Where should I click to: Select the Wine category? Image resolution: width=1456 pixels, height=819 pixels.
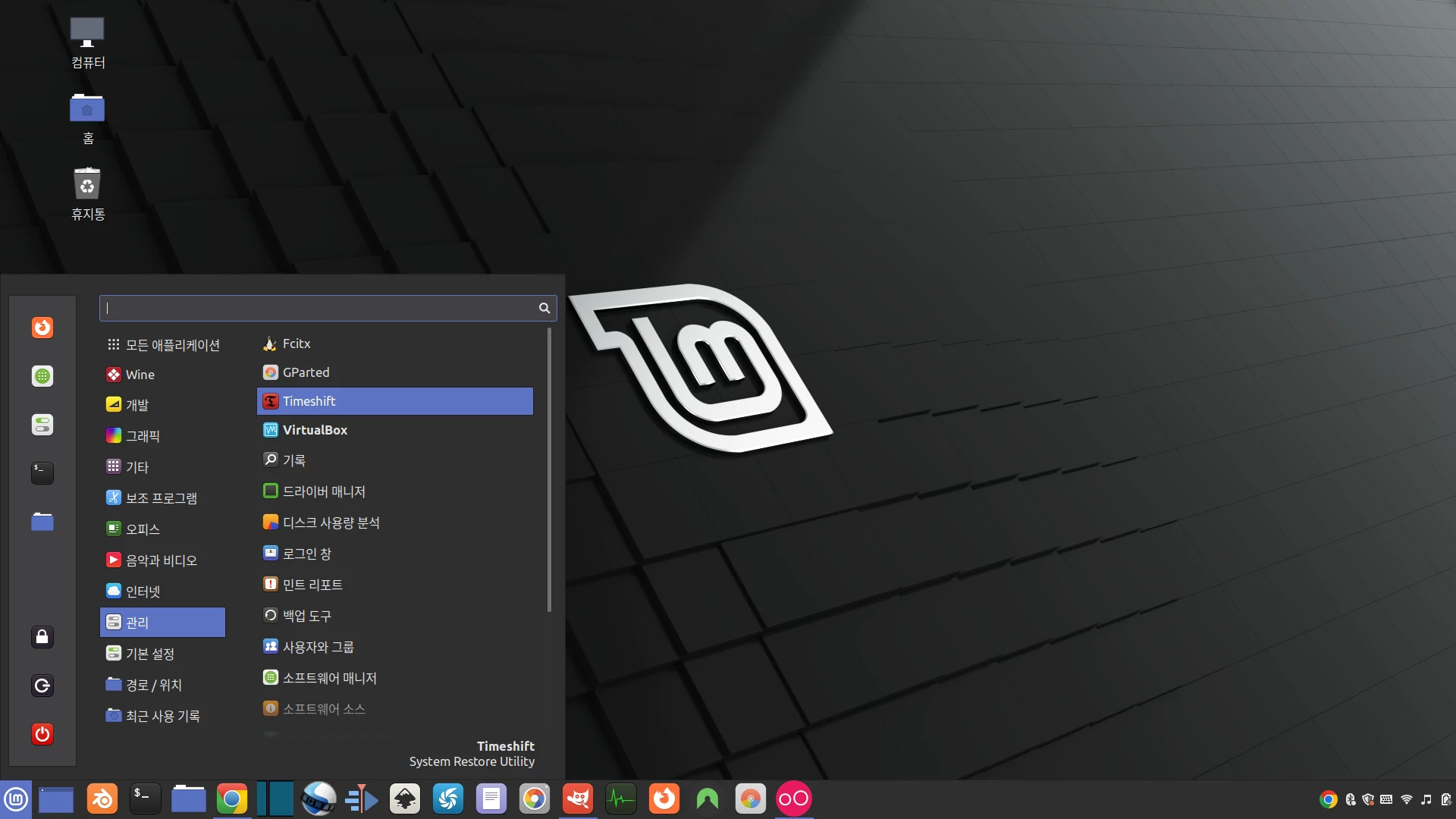[163, 375]
